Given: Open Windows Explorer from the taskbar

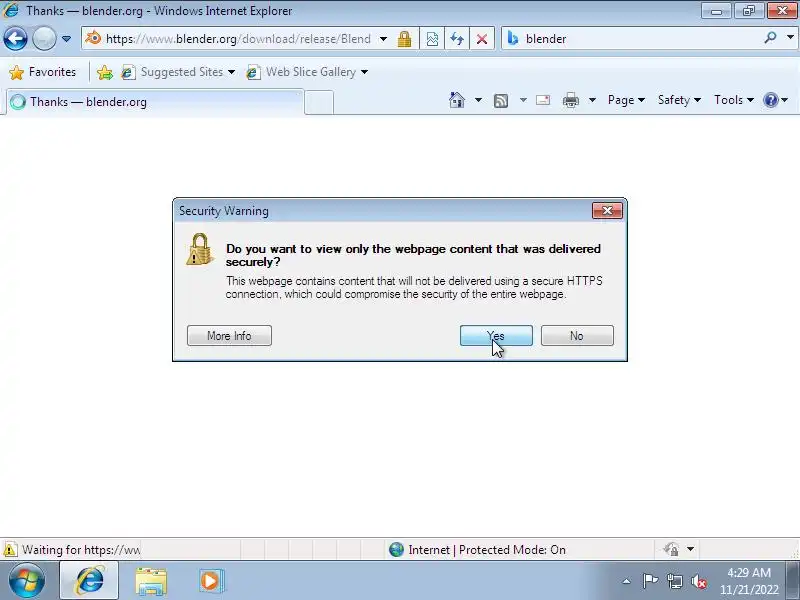Looking at the screenshot, I should click(x=151, y=581).
